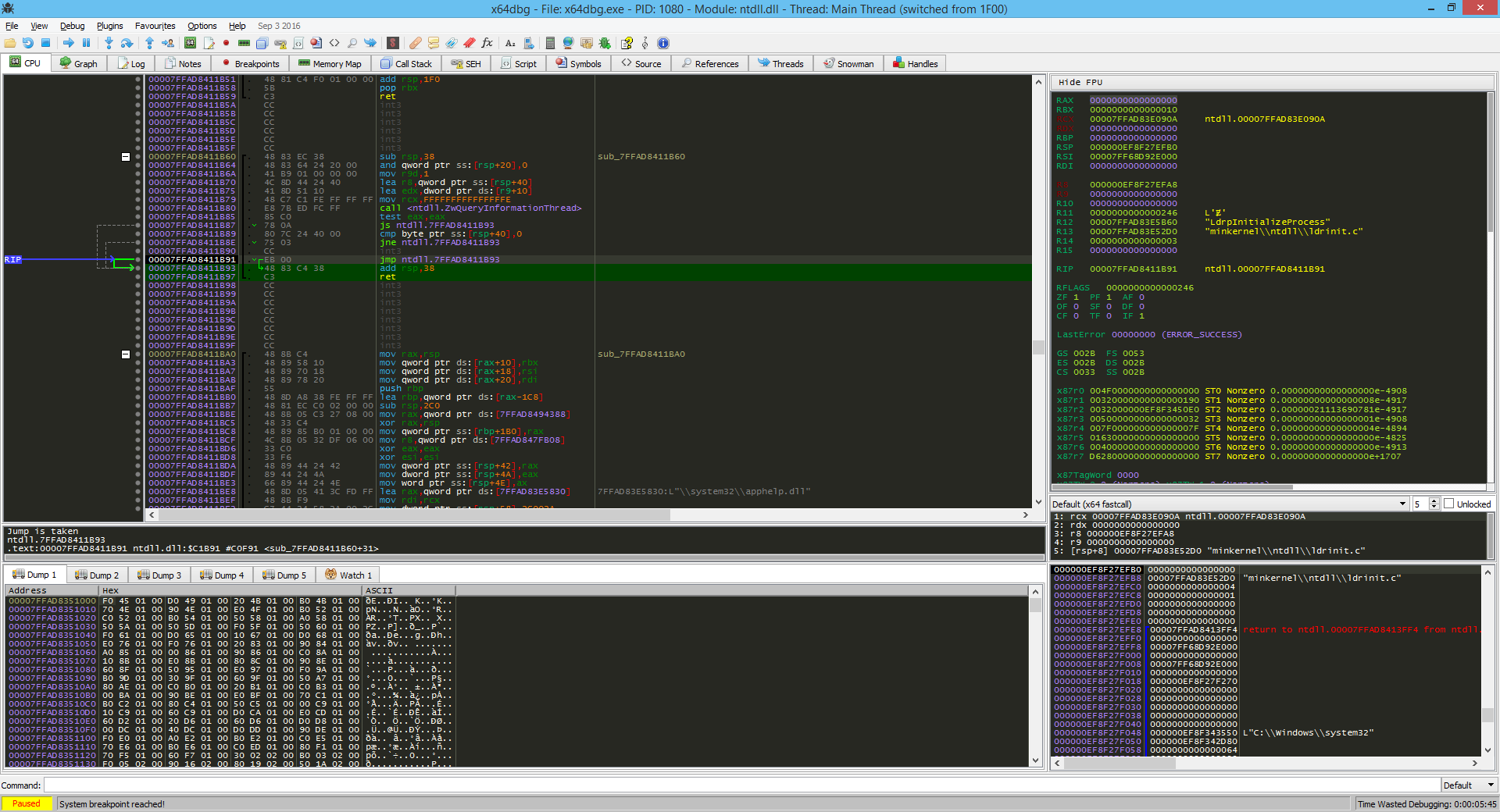Click the disassembly vertical scrollbar thumb
Viewport: 1500px width, 812px height.
click(x=1038, y=347)
